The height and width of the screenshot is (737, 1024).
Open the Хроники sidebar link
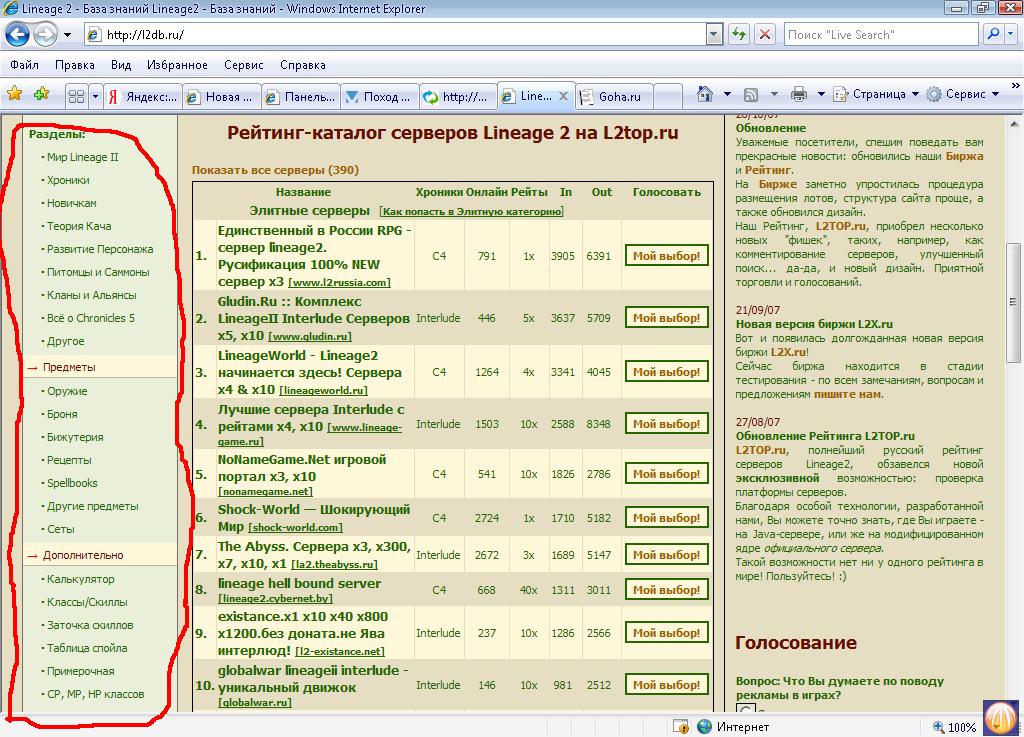tap(68, 180)
